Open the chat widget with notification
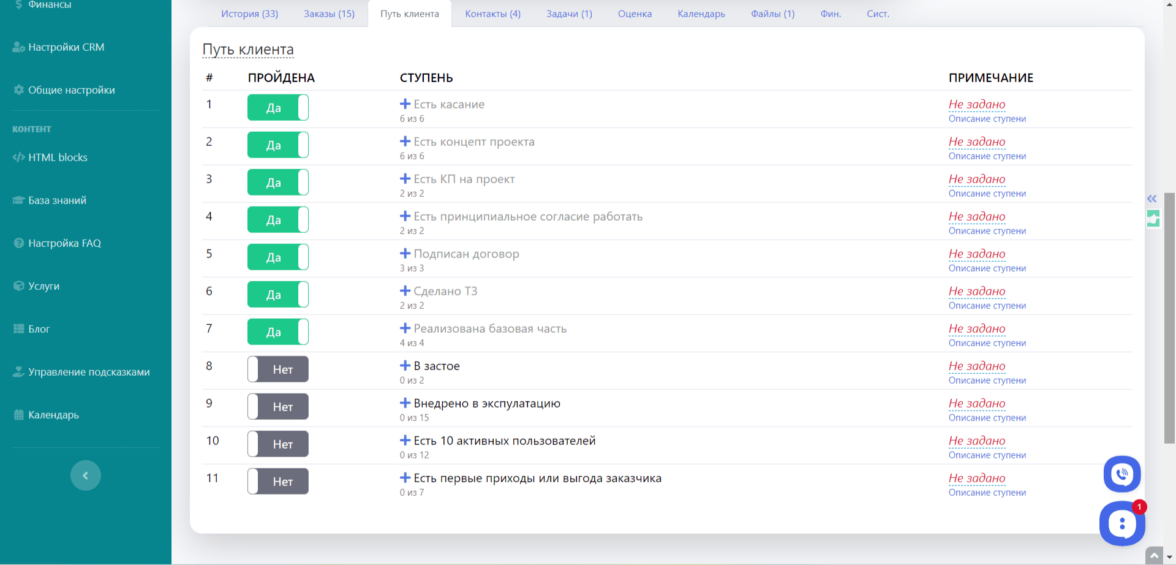 pos(1122,523)
